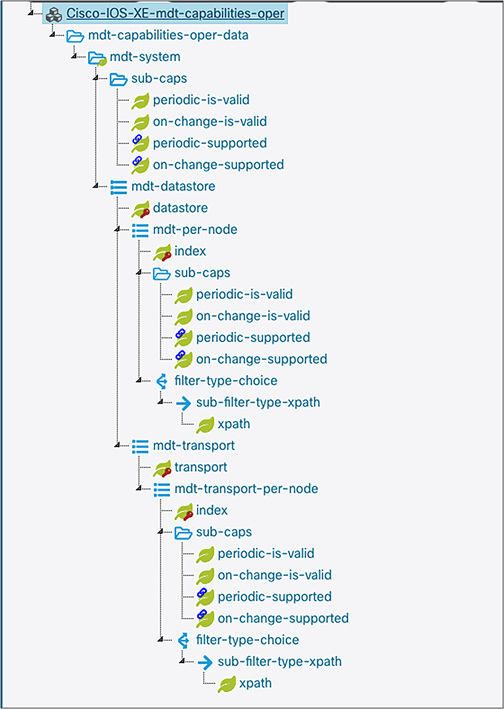Select the mdt-transport label

[193, 445]
